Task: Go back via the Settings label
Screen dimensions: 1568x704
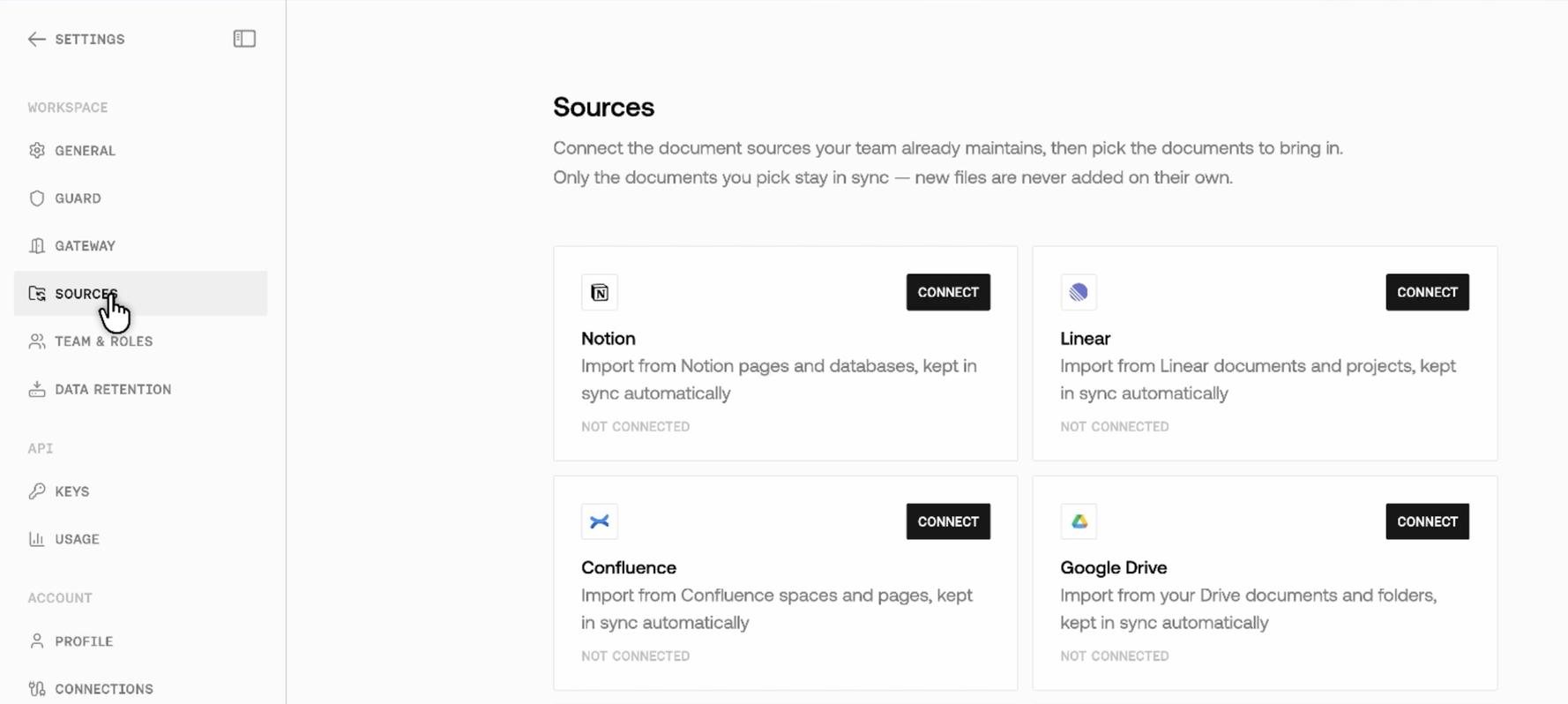Action: [90, 39]
